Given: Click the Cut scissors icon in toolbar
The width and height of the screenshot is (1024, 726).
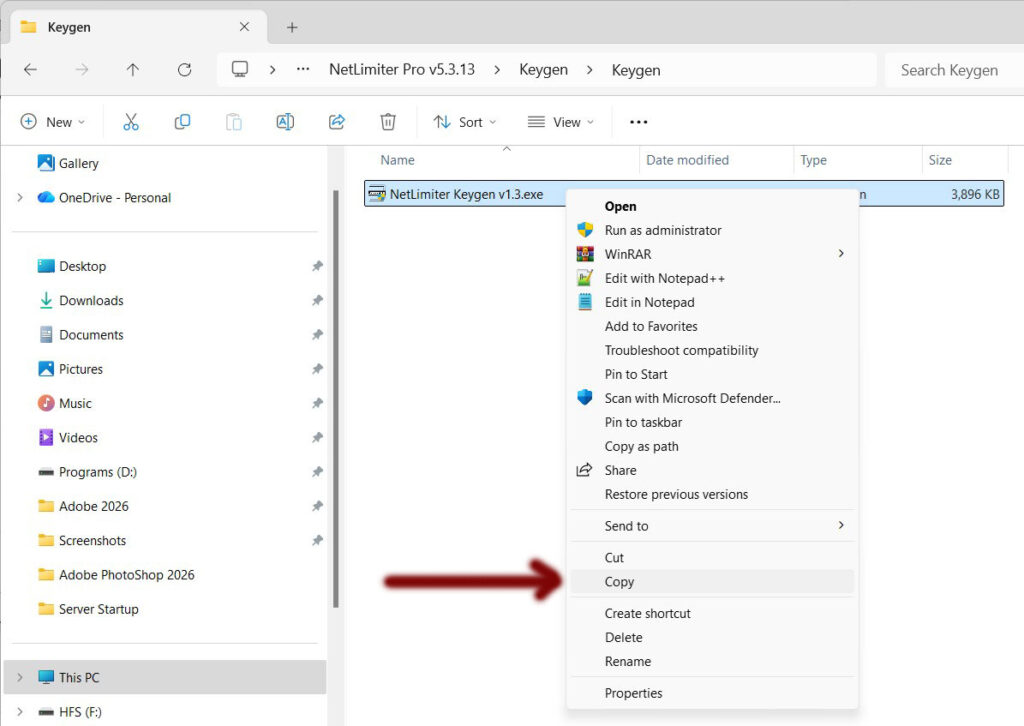Looking at the screenshot, I should [x=131, y=122].
